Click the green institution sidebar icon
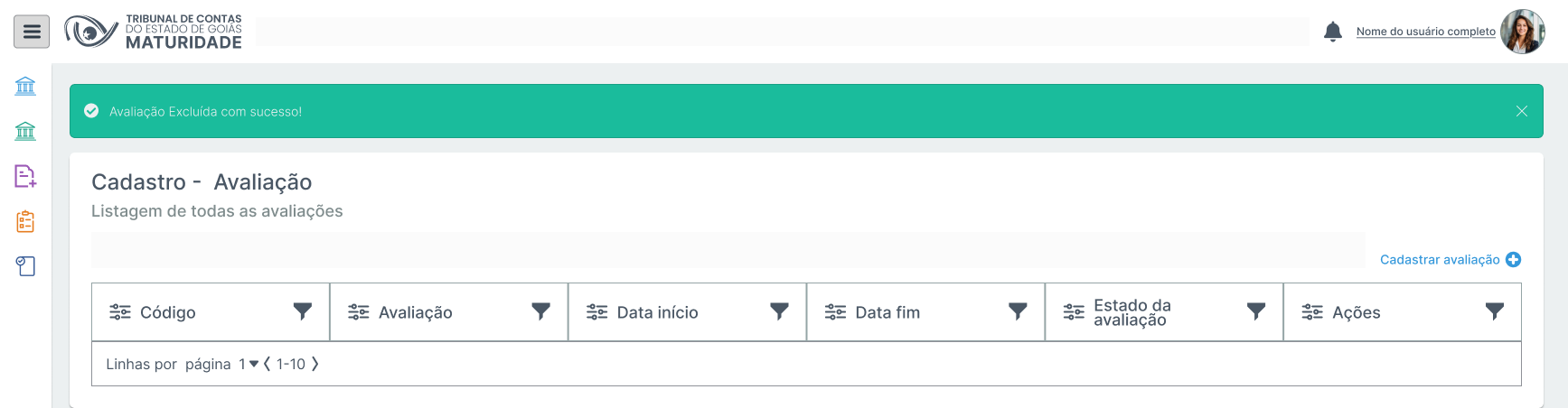Screen dimensions: 1568x408 pyautogui.click(x=25, y=132)
